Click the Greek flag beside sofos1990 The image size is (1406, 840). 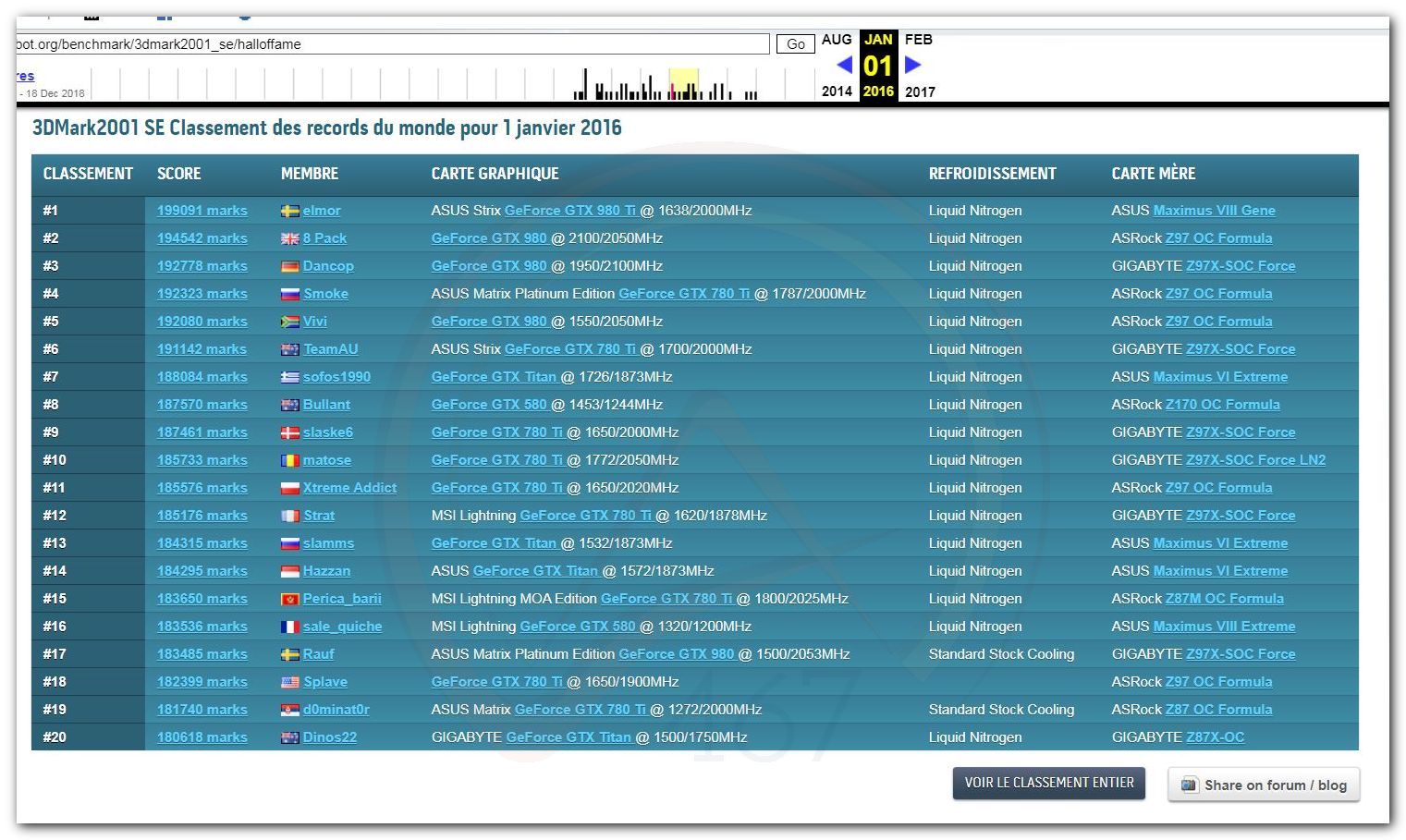(x=289, y=377)
